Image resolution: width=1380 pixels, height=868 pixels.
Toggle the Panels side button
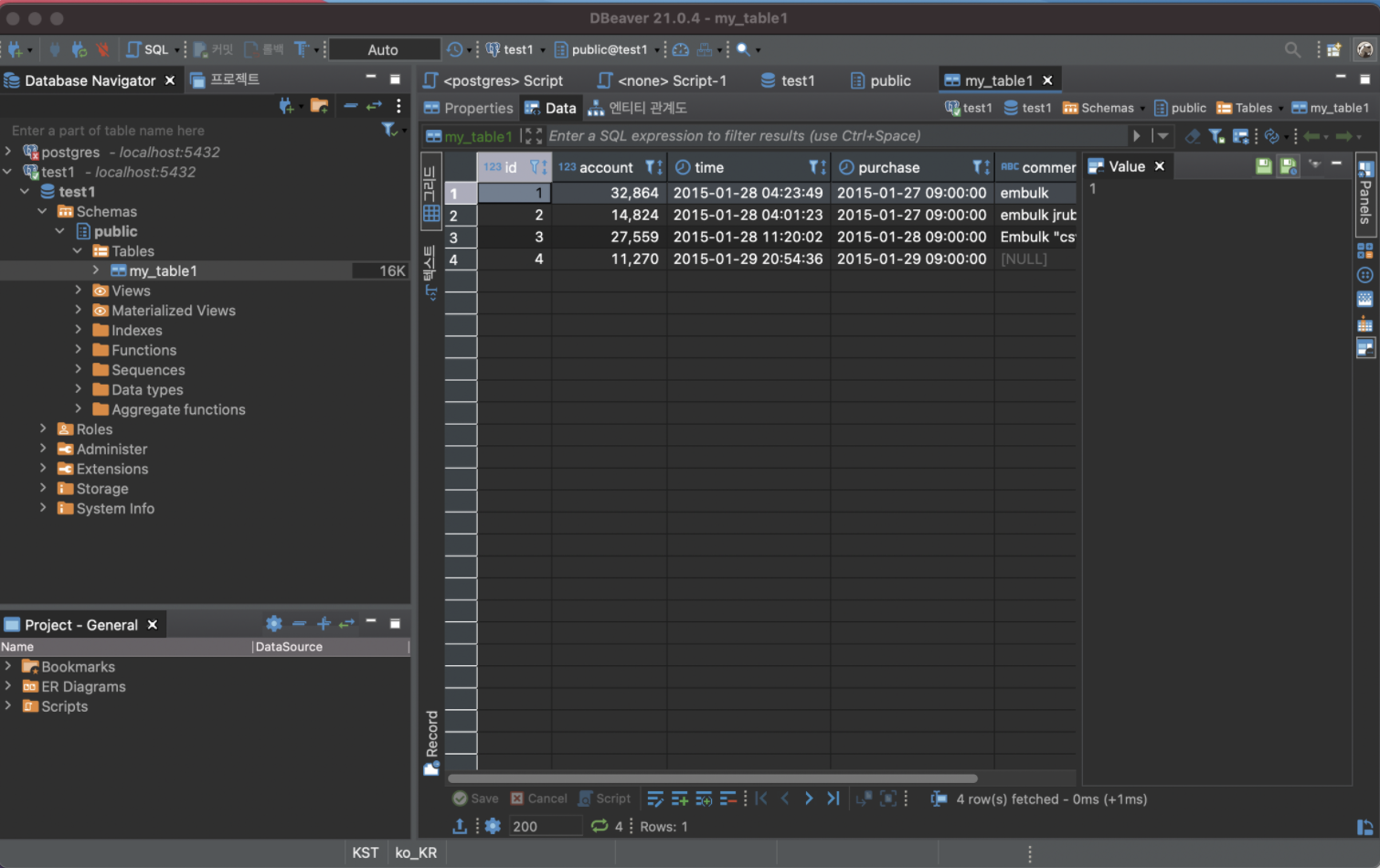pos(1364,193)
